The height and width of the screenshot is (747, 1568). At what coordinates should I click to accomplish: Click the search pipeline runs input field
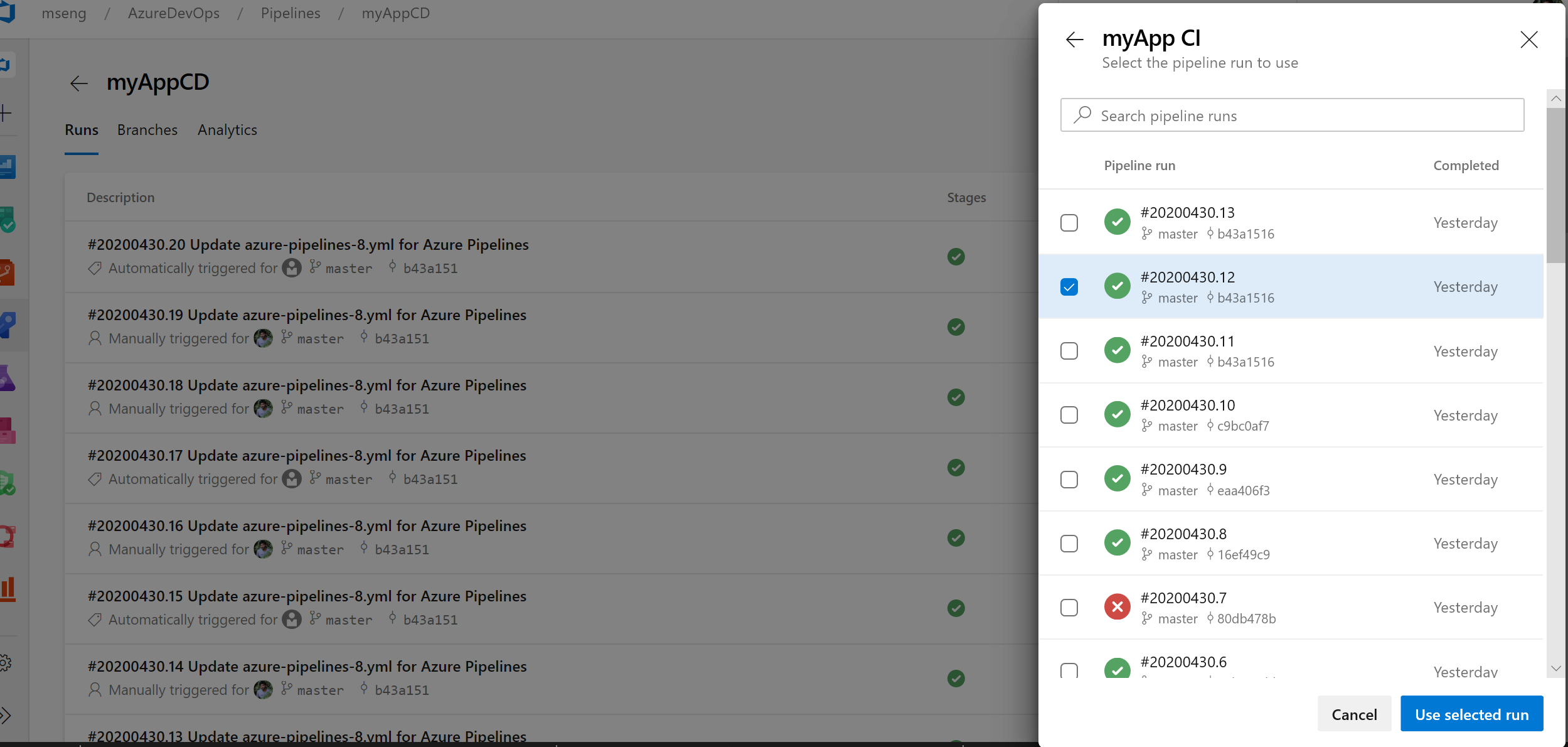coord(1292,115)
